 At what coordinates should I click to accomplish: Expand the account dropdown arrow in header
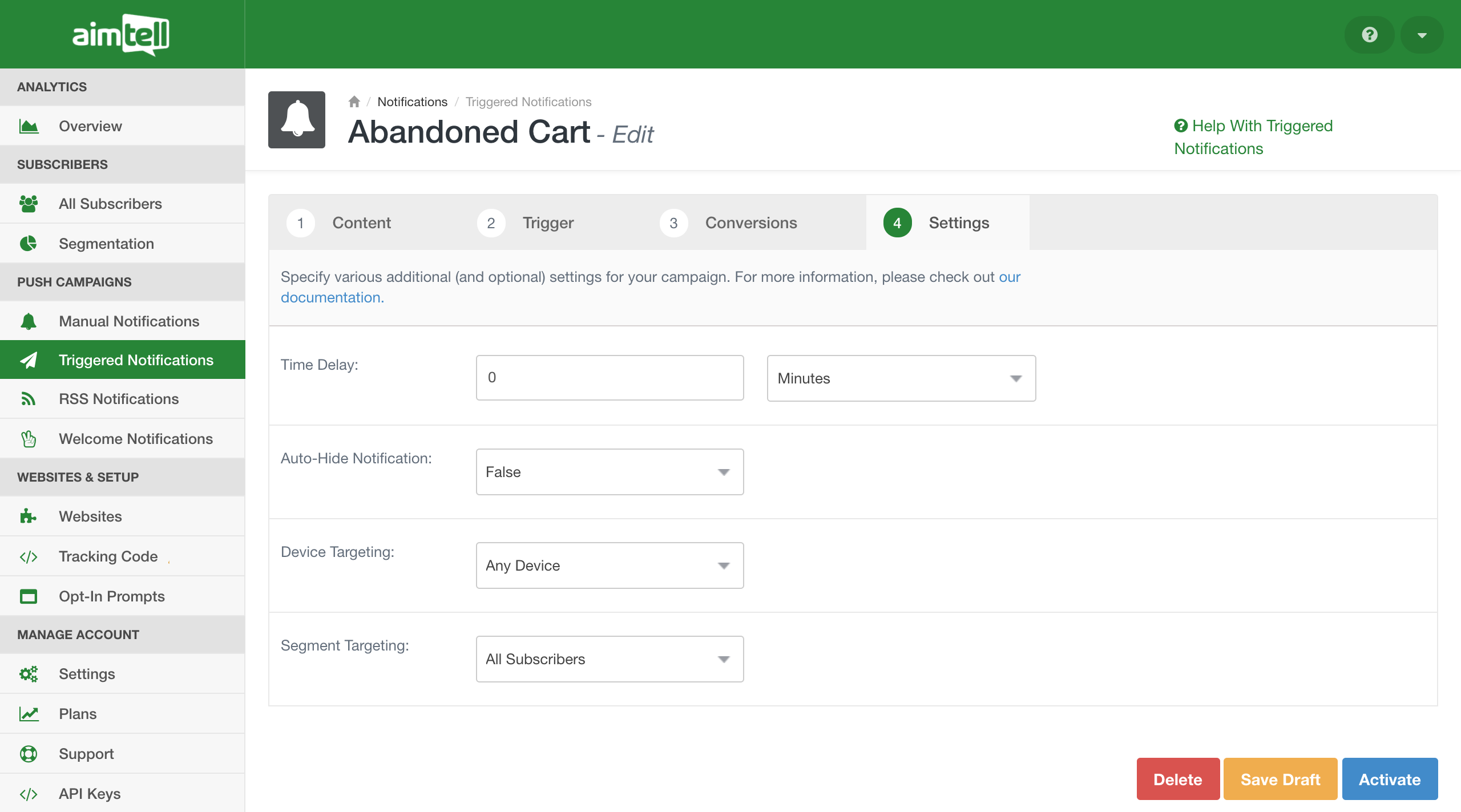[x=1422, y=35]
